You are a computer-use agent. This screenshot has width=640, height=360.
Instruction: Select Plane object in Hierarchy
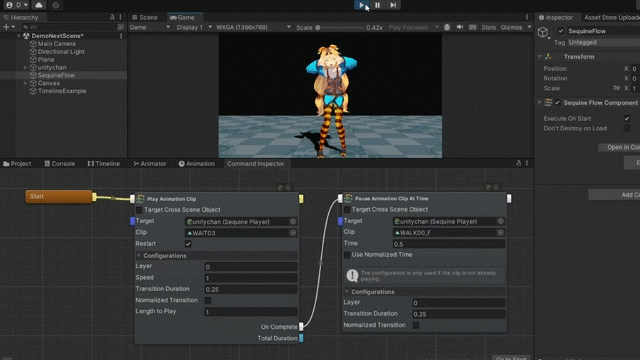pyautogui.click(x=46, y=59)
